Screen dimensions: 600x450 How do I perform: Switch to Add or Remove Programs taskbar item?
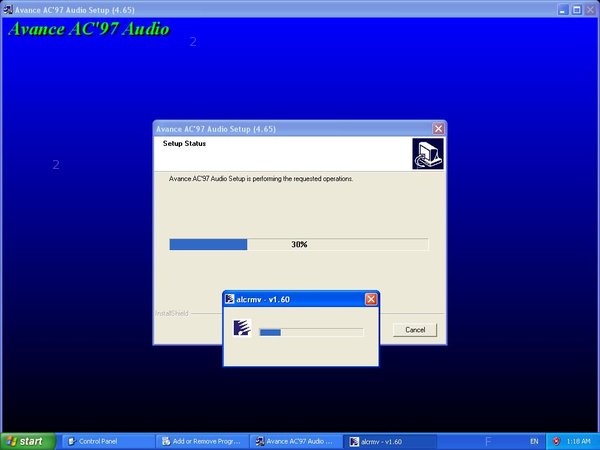(x=202, y=442)
